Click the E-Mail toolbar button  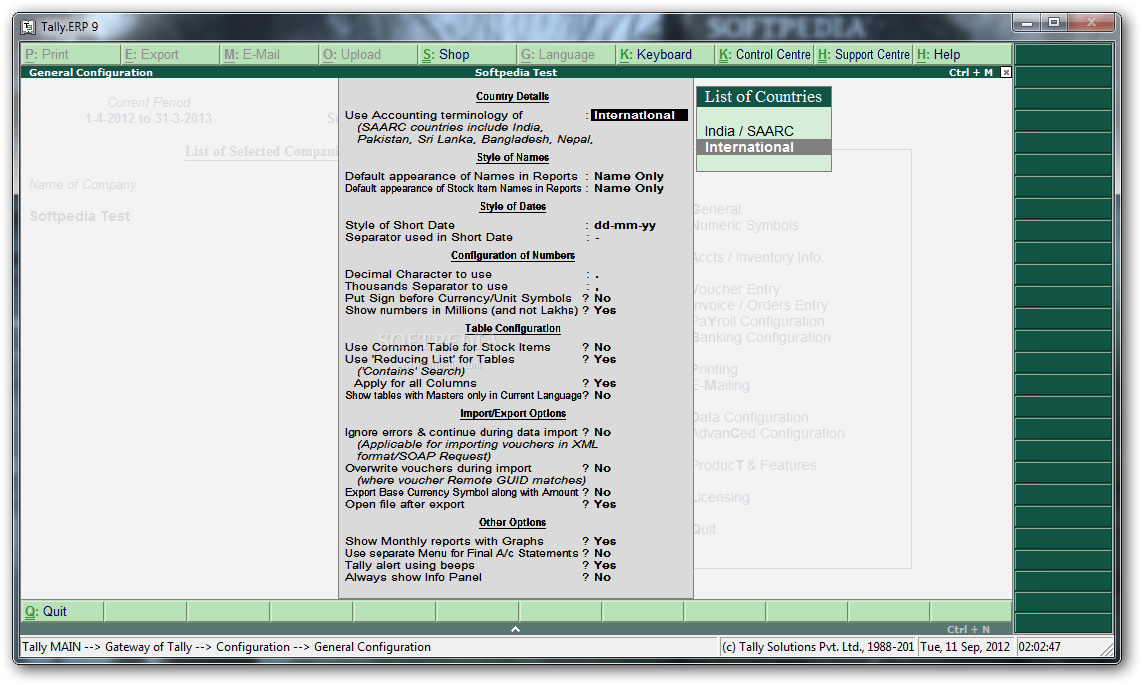(x=269, y=55)
